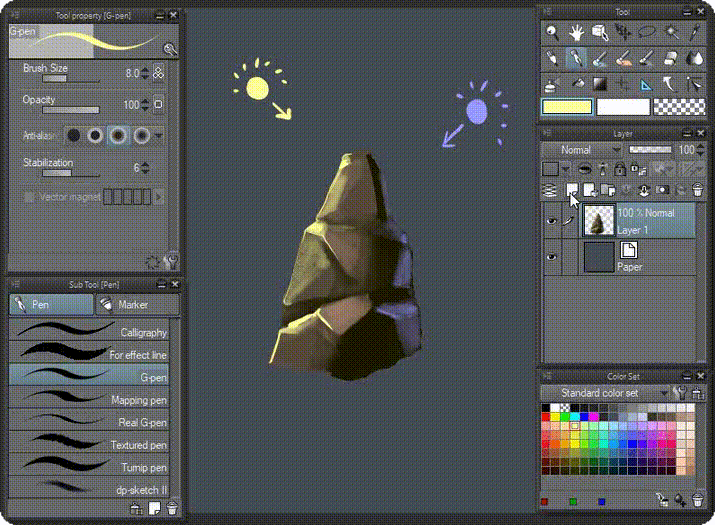
Task: Click wrench icon in Color Set panel
Action: coord(680,393)
